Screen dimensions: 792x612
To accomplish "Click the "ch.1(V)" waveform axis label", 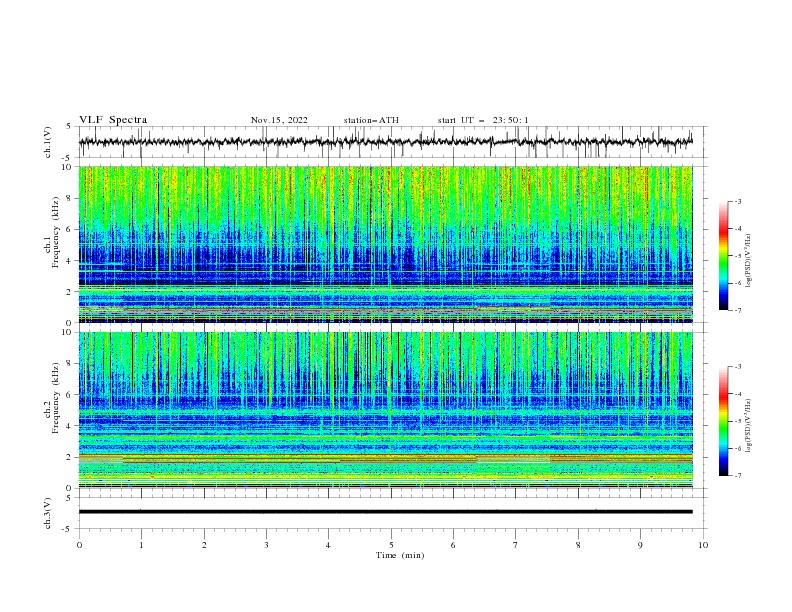I will [x=48, y=142].
